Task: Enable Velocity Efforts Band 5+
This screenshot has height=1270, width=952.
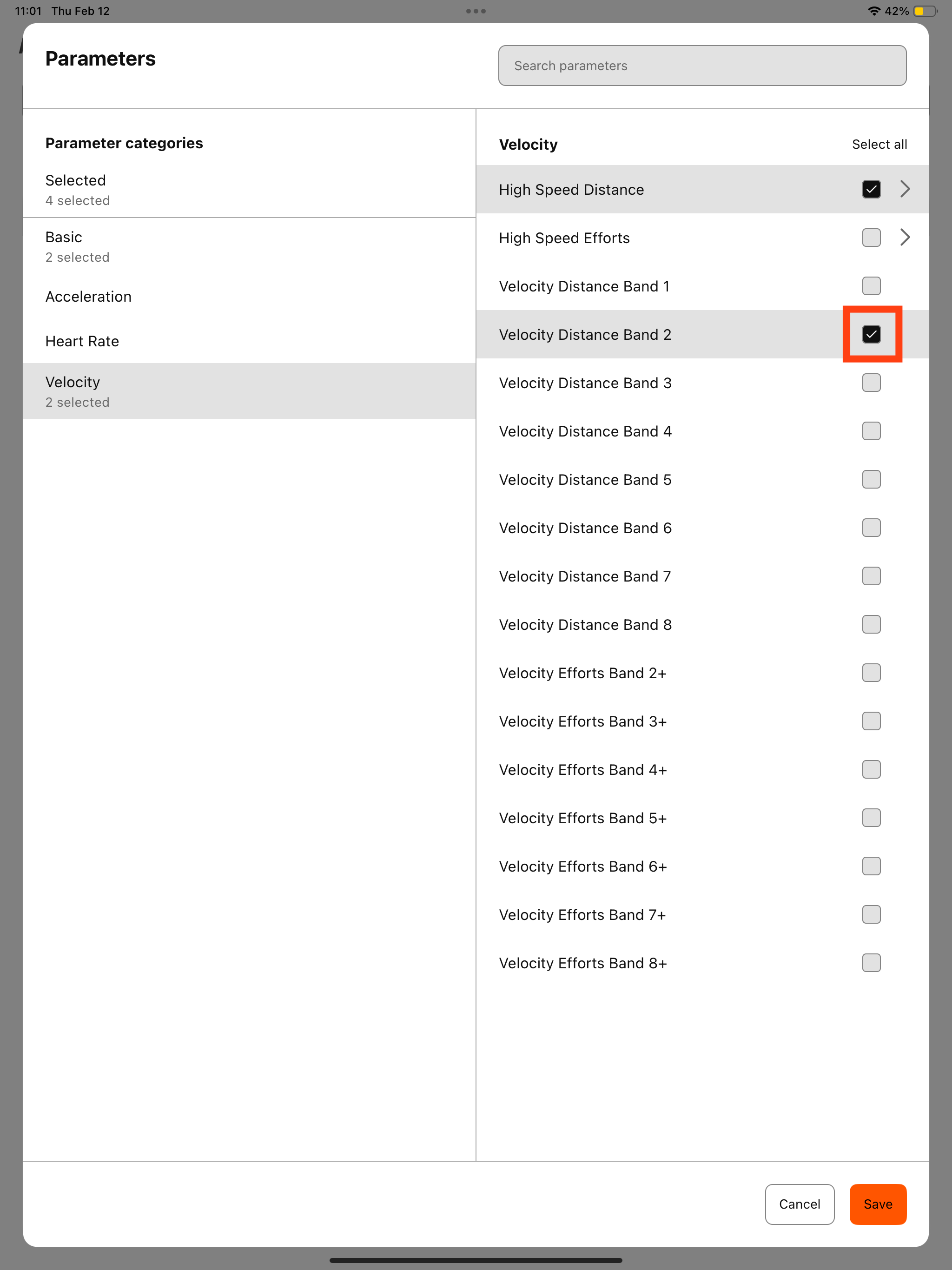Action: [x=871, y=818]
